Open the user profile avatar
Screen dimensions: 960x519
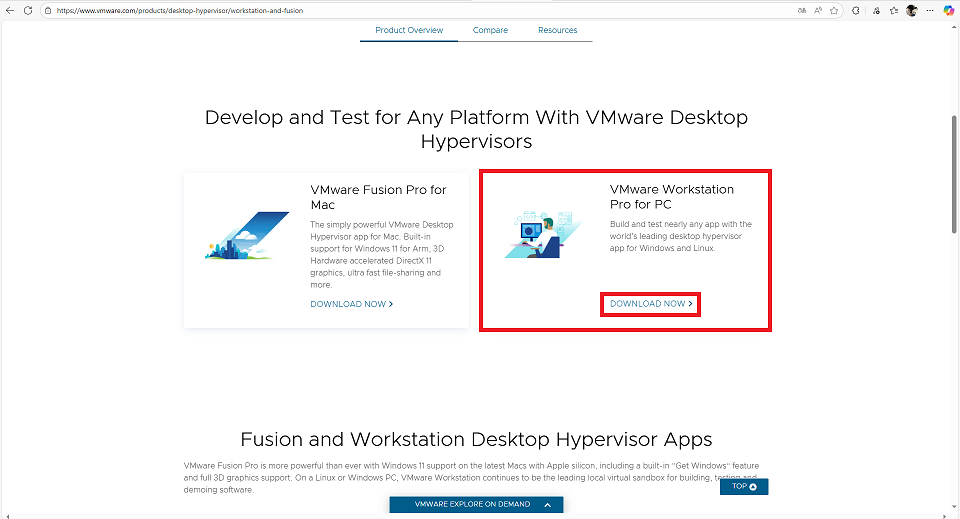click(x=912, y=10)
